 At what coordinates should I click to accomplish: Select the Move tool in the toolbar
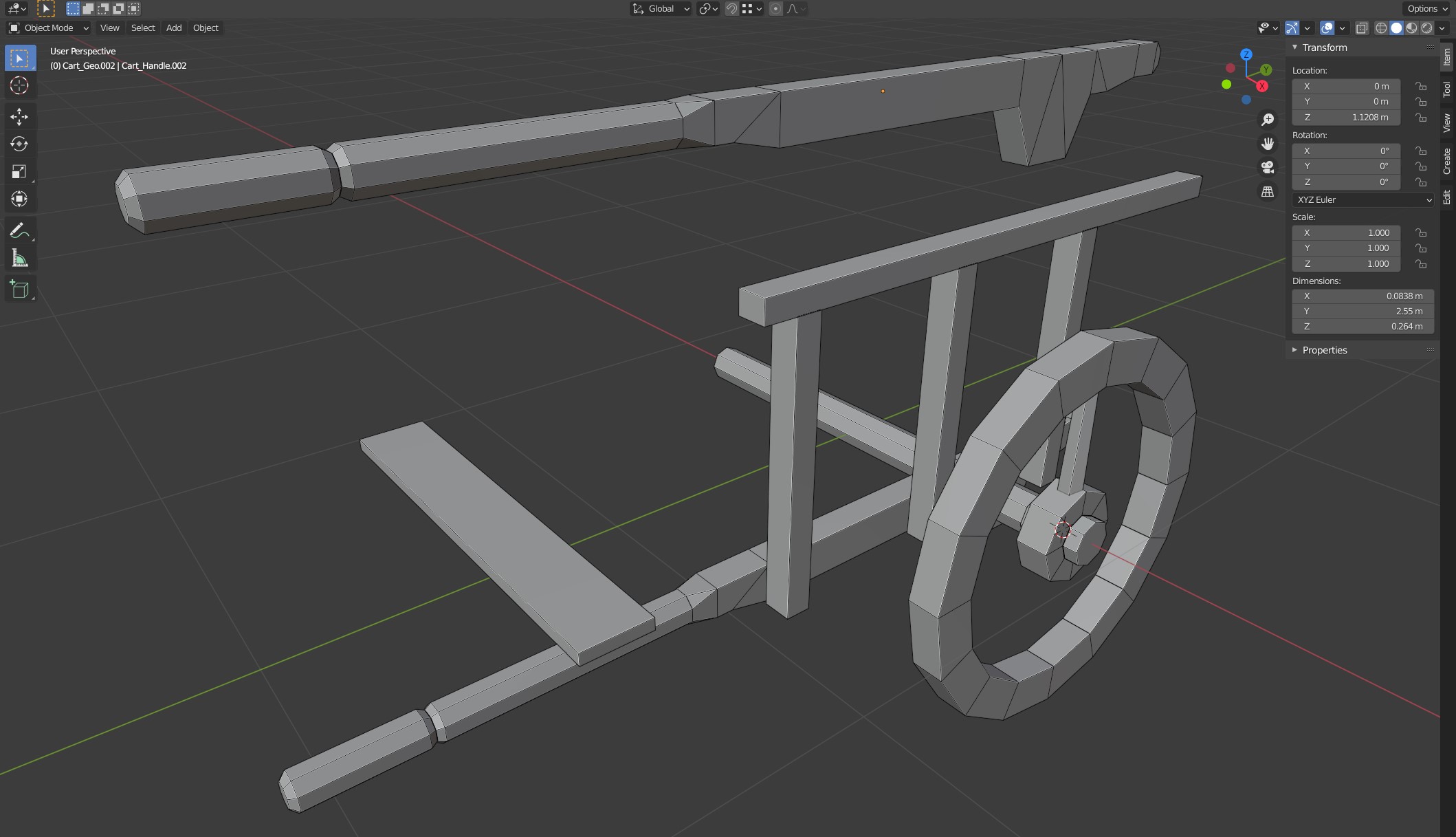point(19,116)
